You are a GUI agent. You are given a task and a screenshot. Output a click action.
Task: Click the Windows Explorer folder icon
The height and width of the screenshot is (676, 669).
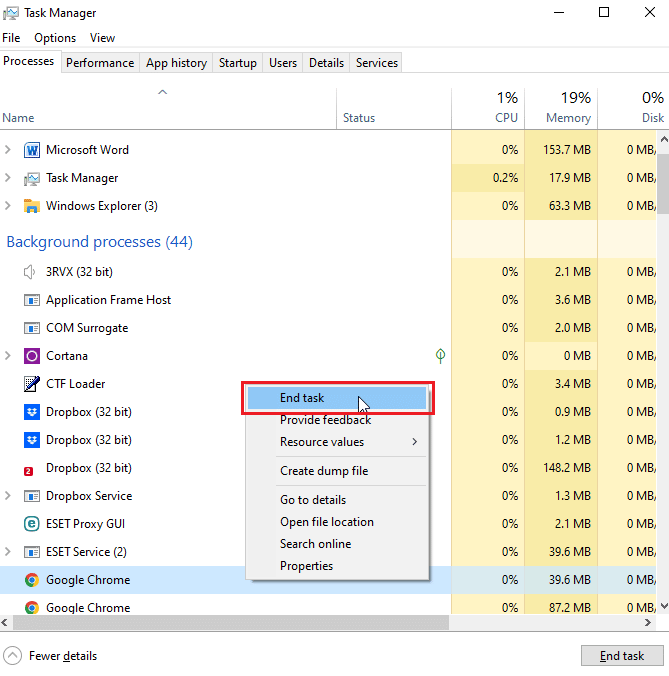point(31,206)
